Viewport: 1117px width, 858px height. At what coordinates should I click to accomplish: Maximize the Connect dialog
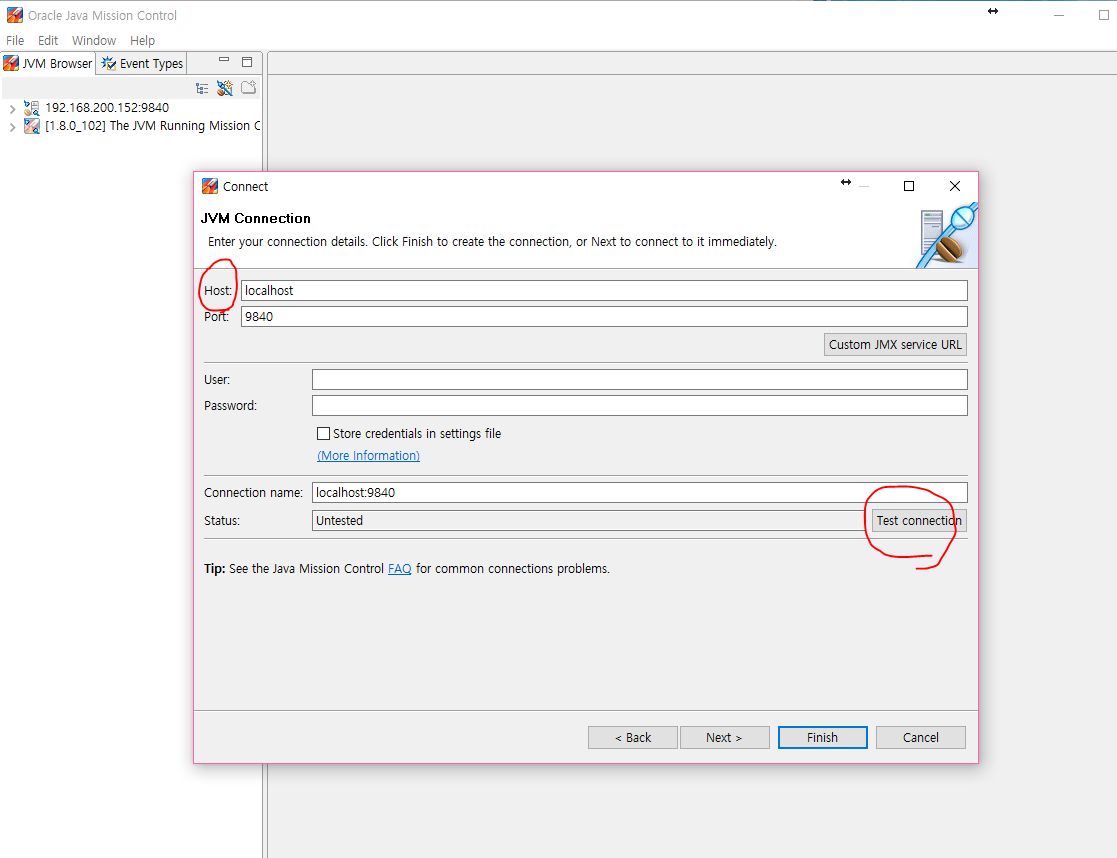pos(909,186)
